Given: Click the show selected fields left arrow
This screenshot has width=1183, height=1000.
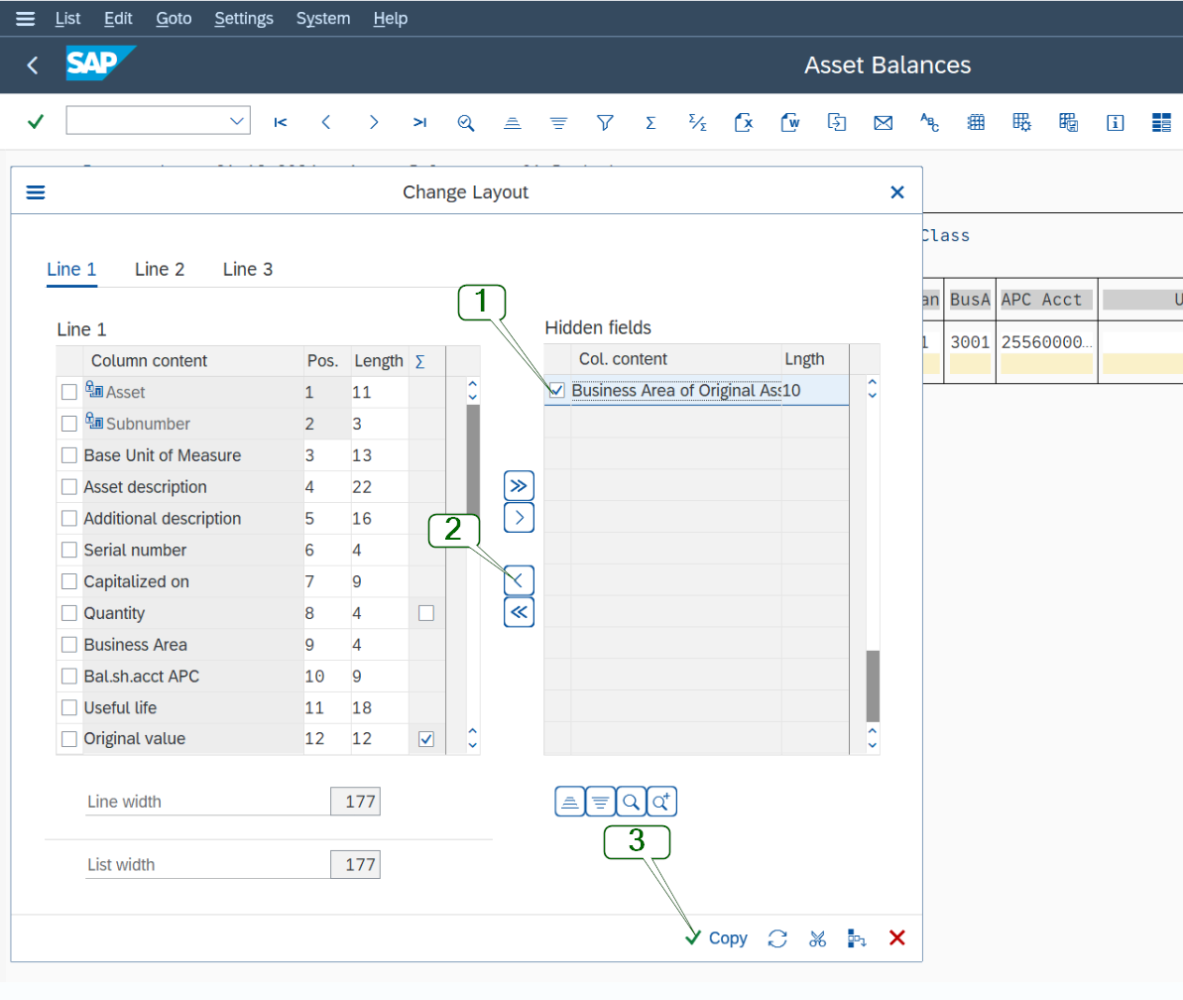Looking at the screenshot, I should point(519,580).
